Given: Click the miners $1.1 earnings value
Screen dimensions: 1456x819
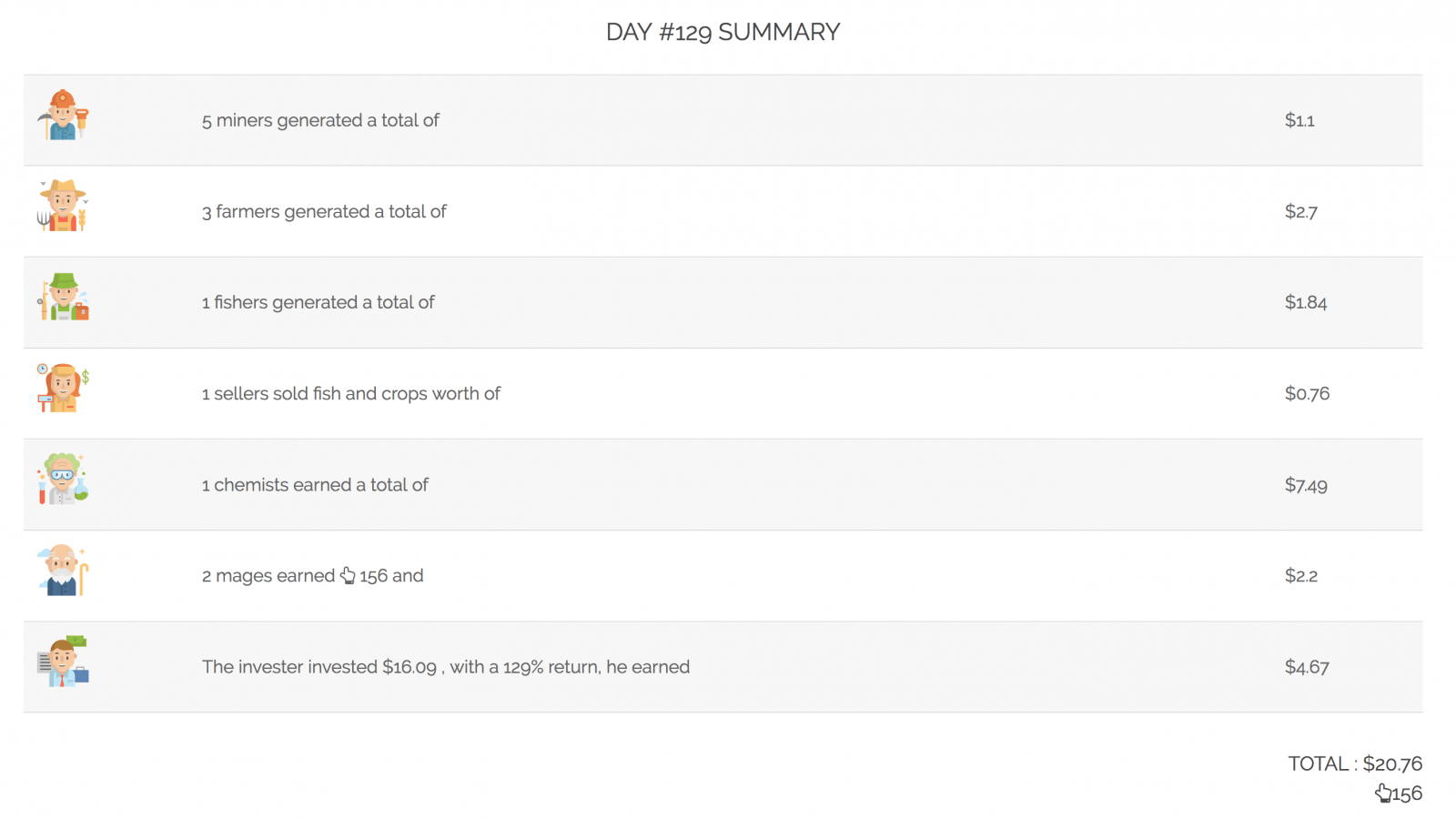Looking at the screenshot, I should (1299, 120).
